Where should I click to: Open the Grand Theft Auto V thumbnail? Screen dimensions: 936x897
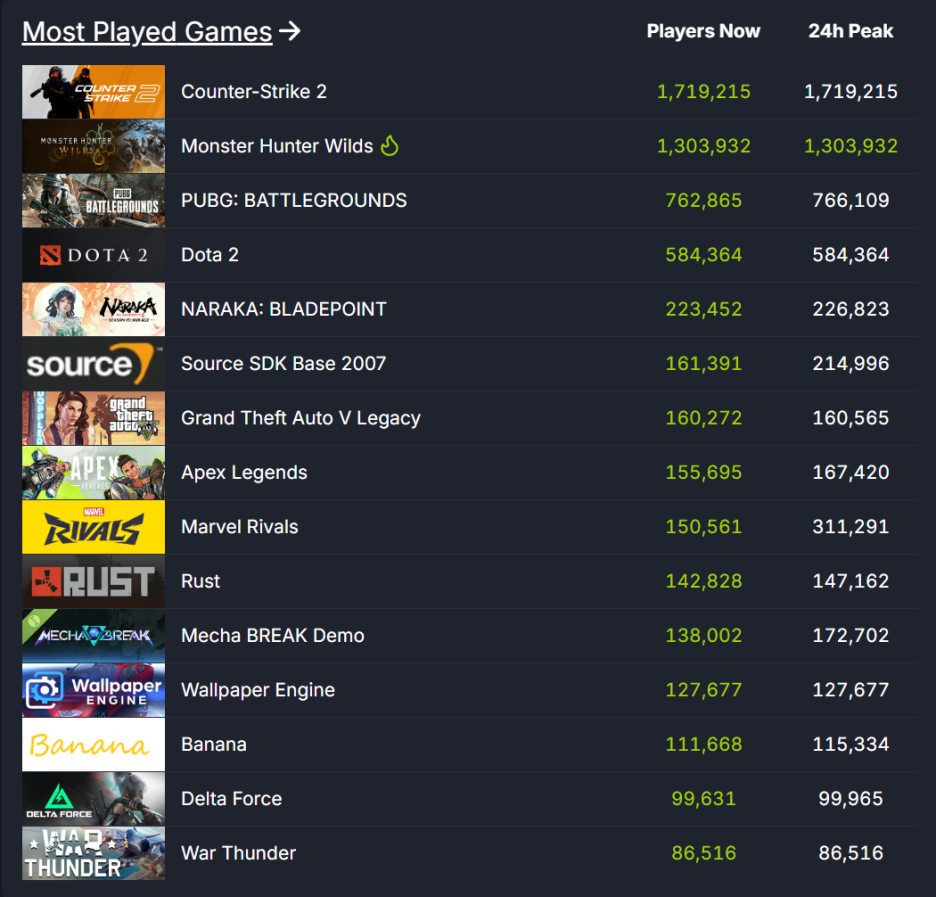[94, 418]
